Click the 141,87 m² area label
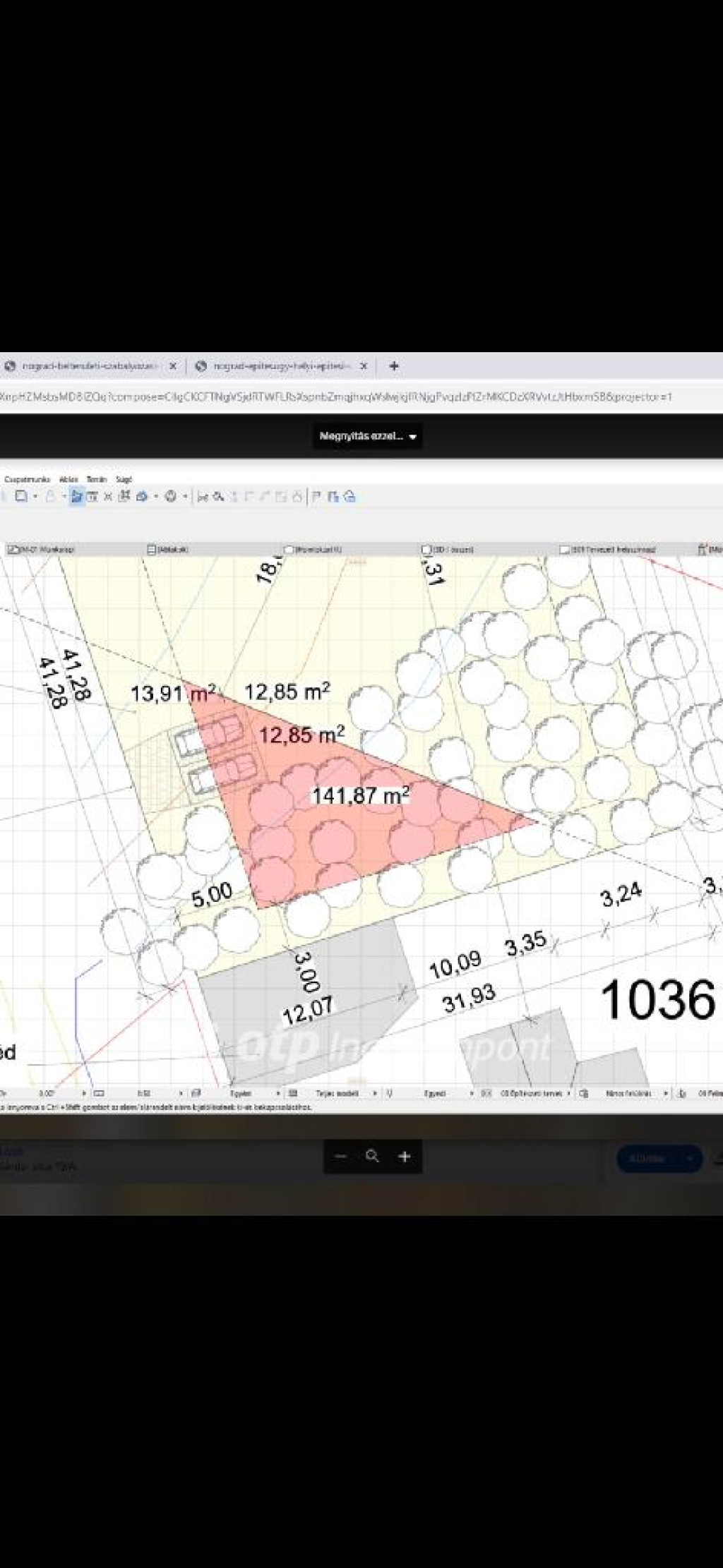 point(360,796)
